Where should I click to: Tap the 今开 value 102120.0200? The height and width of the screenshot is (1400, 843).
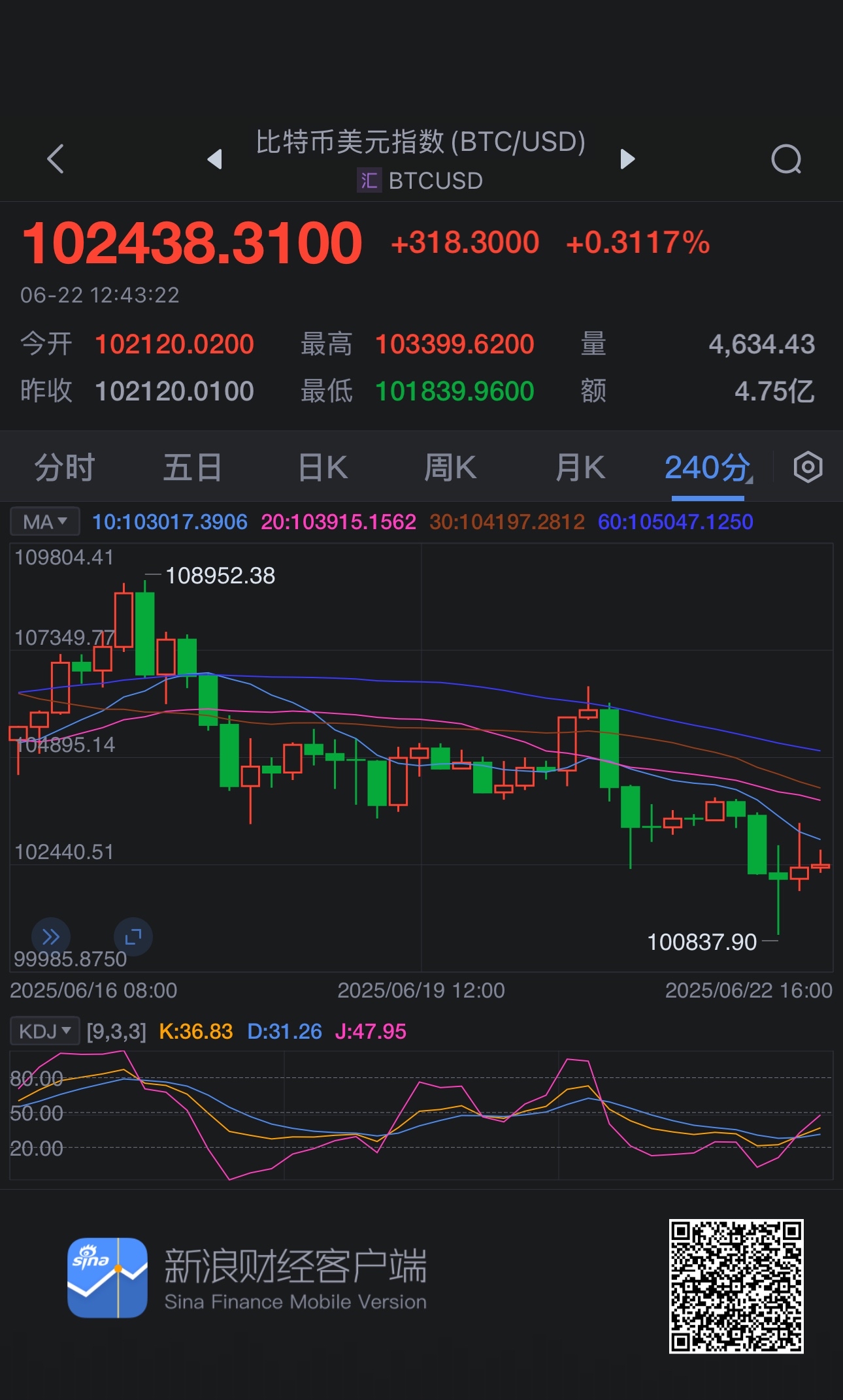(x=174, y=344)
